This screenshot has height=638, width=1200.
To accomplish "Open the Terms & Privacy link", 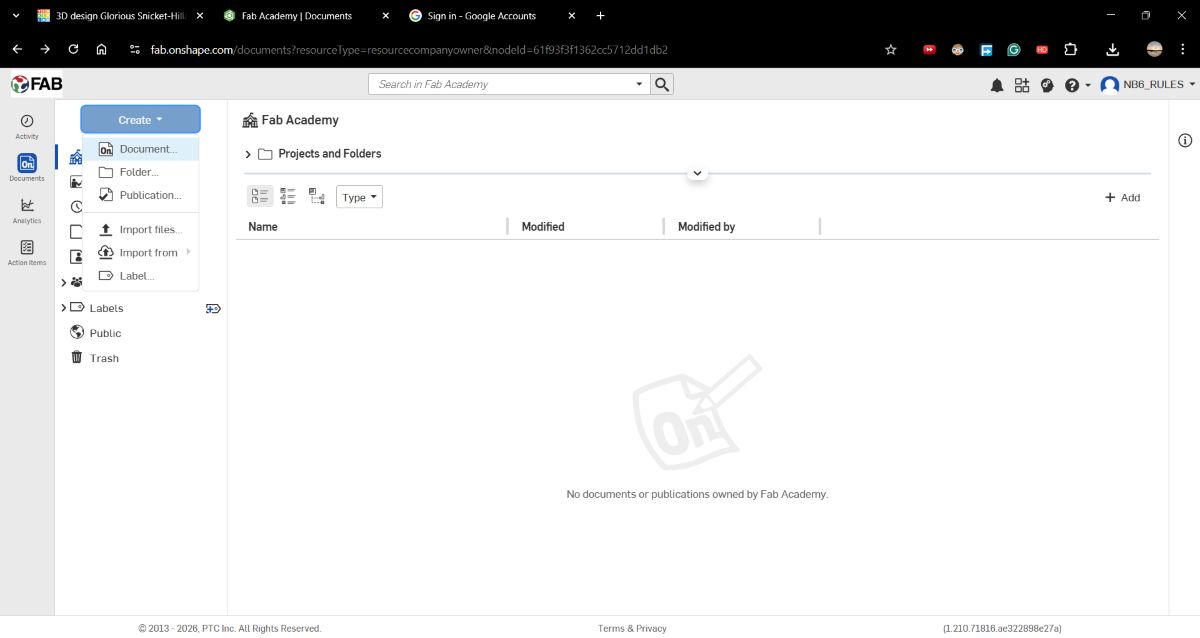I will pos(632,628).
